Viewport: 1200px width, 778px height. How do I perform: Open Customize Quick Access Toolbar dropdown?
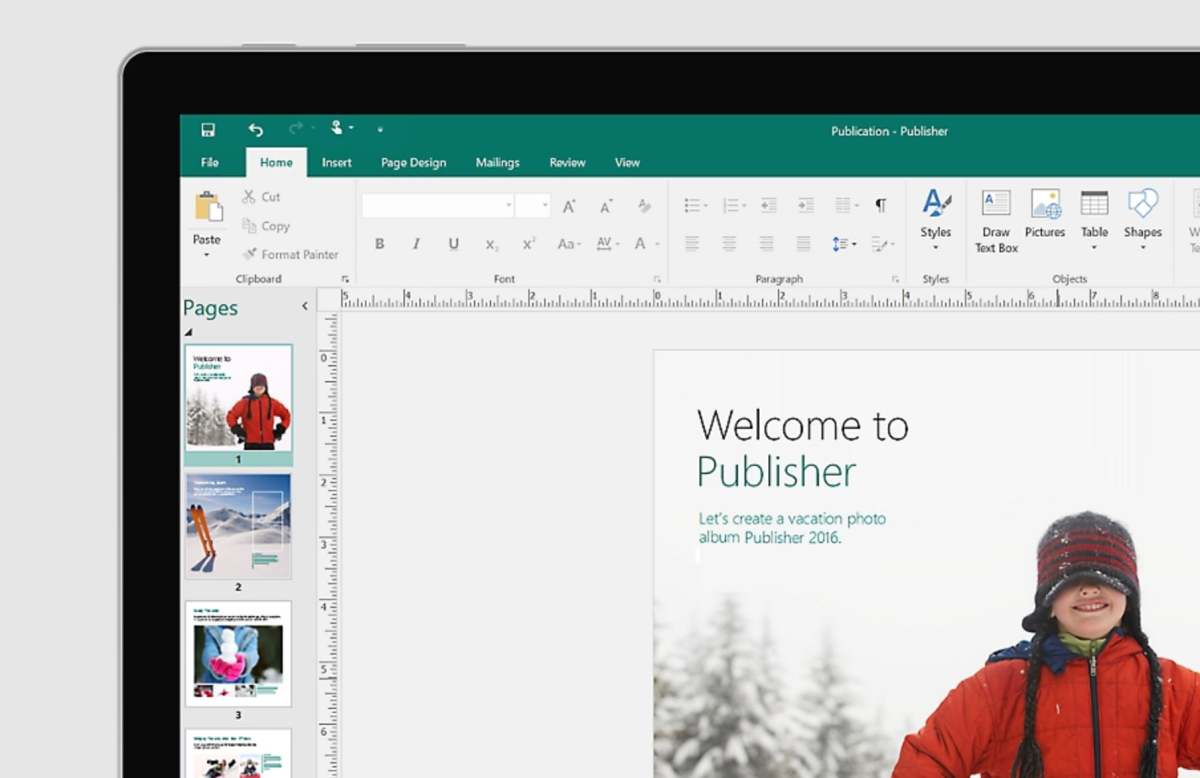380,130
